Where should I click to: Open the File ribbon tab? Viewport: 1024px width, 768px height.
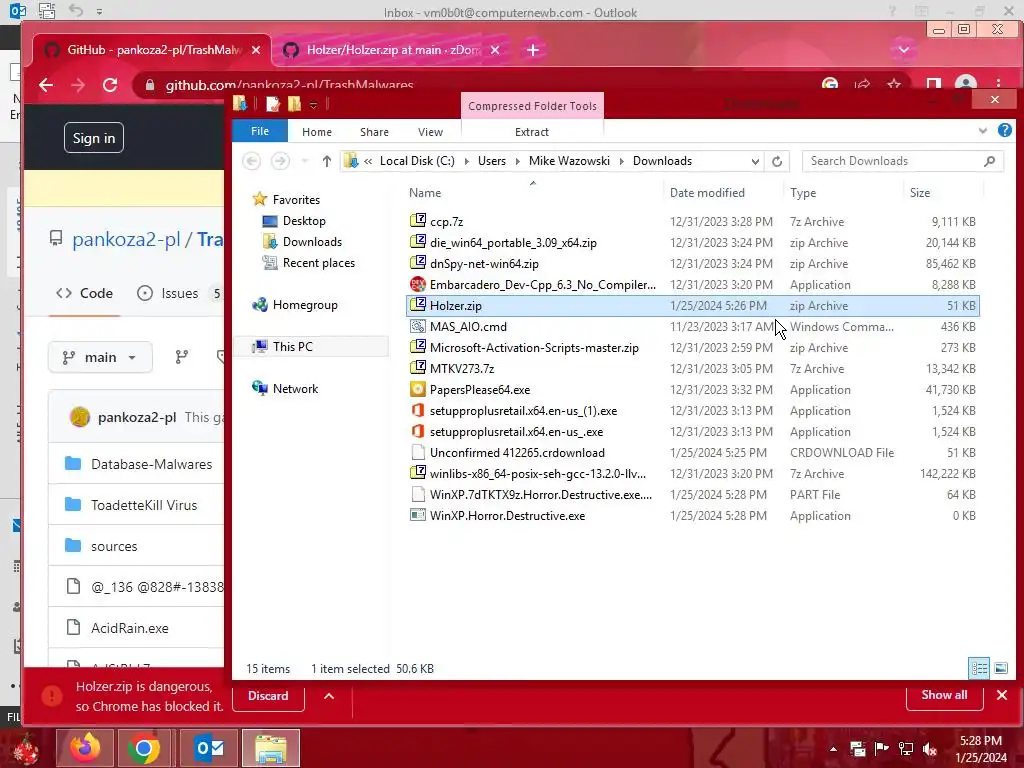(x=260, y=131)
